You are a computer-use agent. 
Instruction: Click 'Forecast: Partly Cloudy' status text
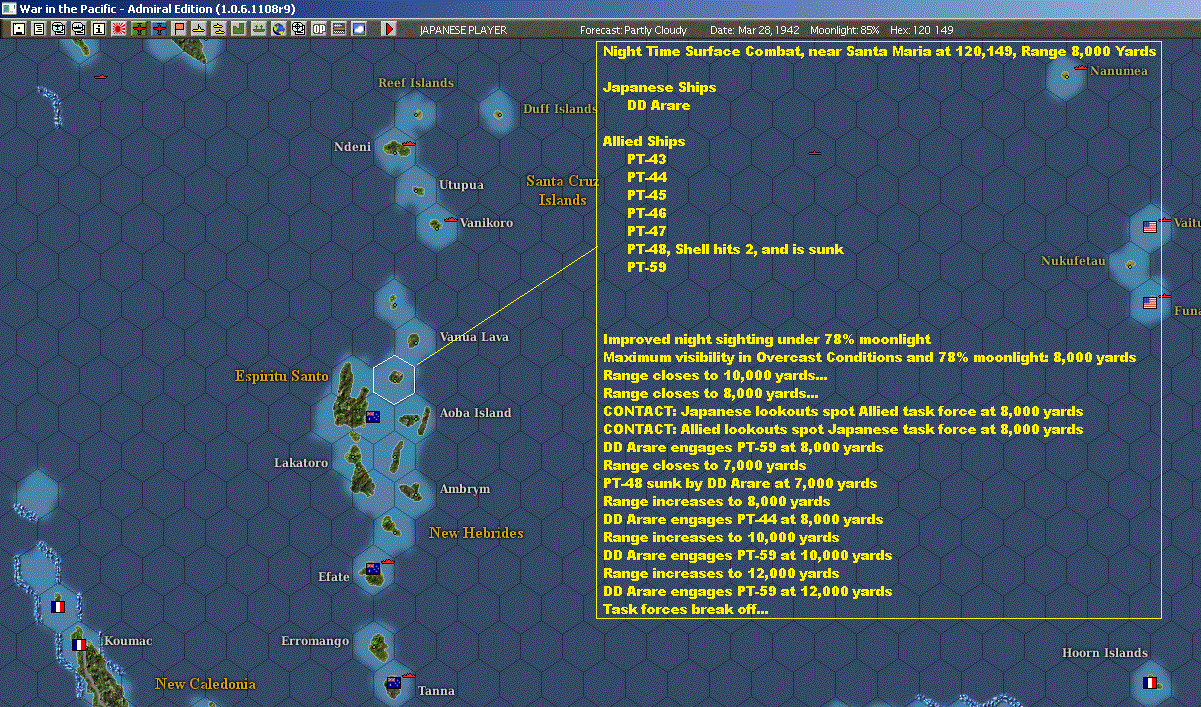(634, 30)
